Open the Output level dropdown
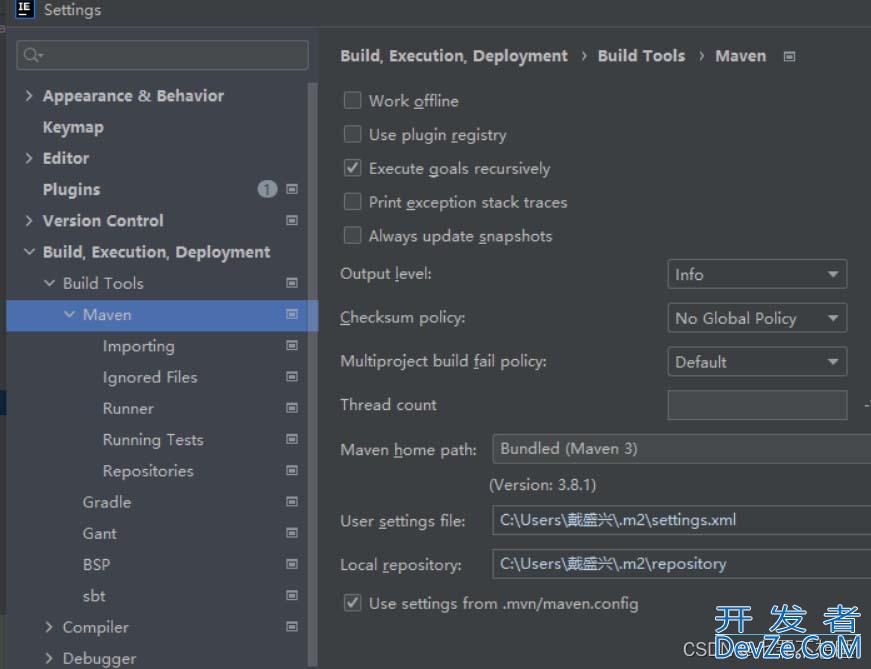This screenshot has height=669, width=871. [757, 274]
